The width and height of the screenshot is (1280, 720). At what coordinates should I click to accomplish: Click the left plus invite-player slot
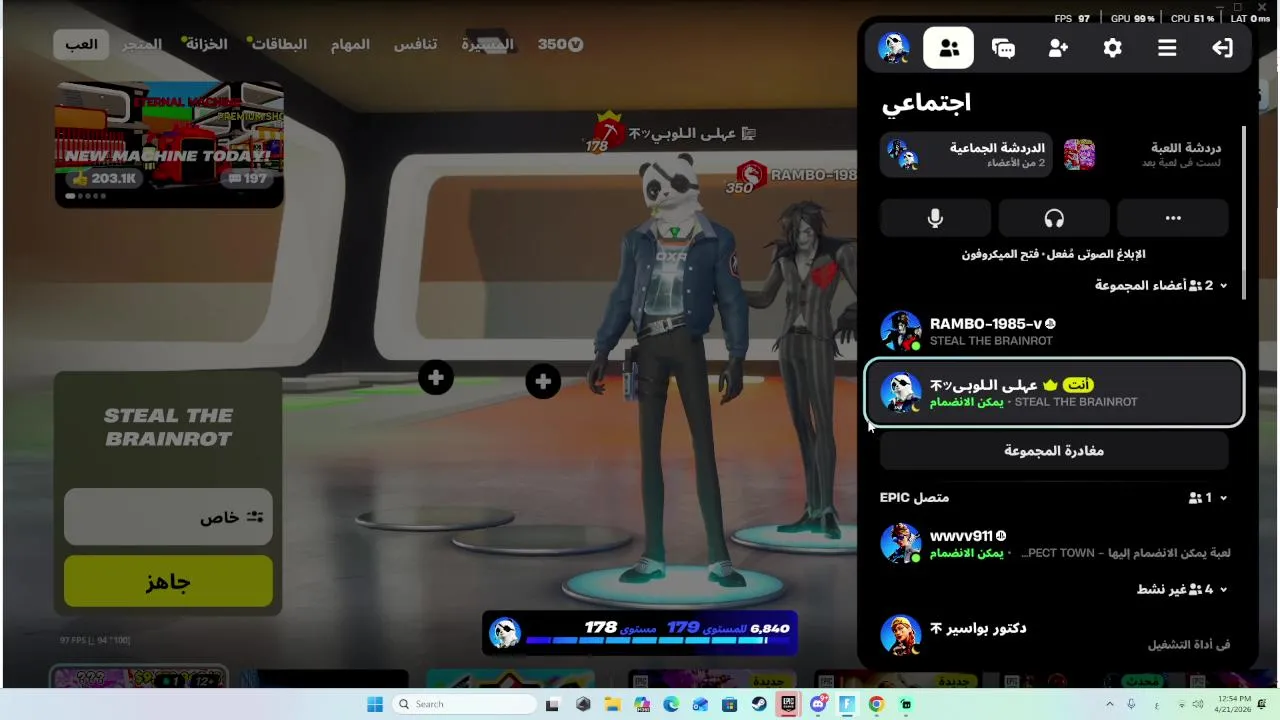coord(436,378)
